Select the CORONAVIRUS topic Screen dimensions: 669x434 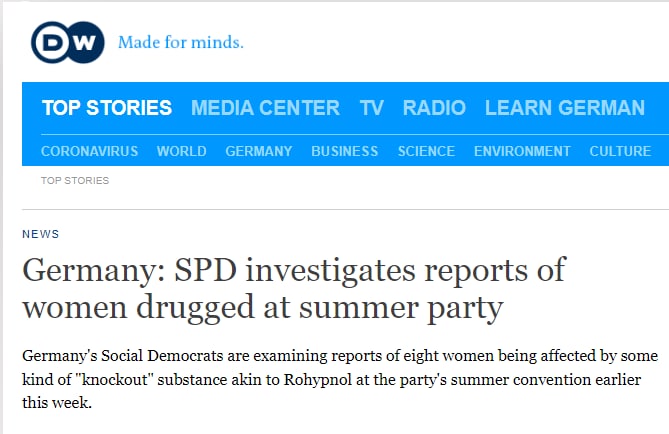[x=89, y=151]
